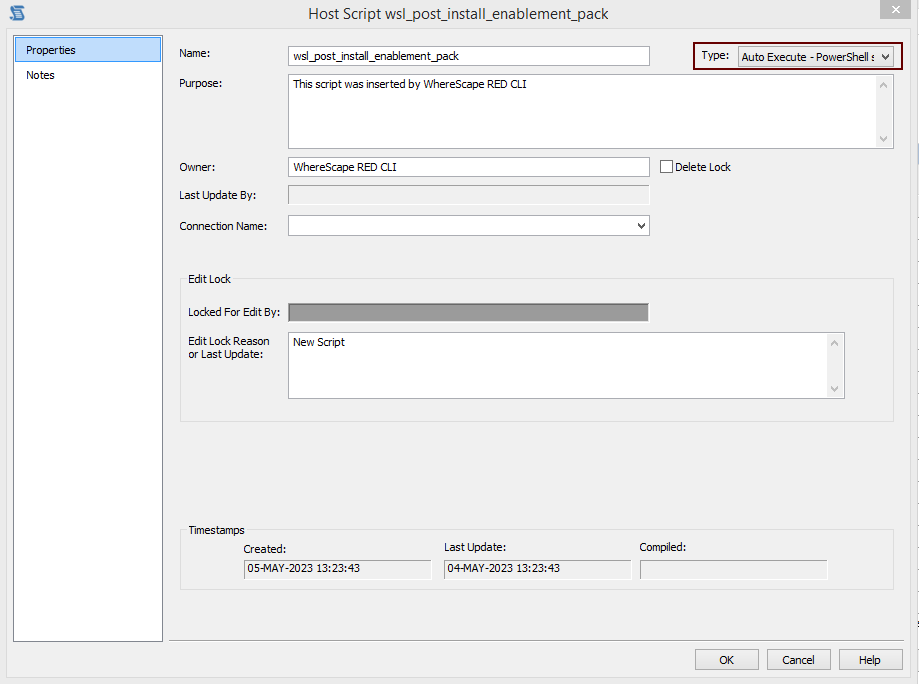Click the Created timestamp field
Image resolution: width=919 pixels, height=684 pixels.
(x=338, y=569)
